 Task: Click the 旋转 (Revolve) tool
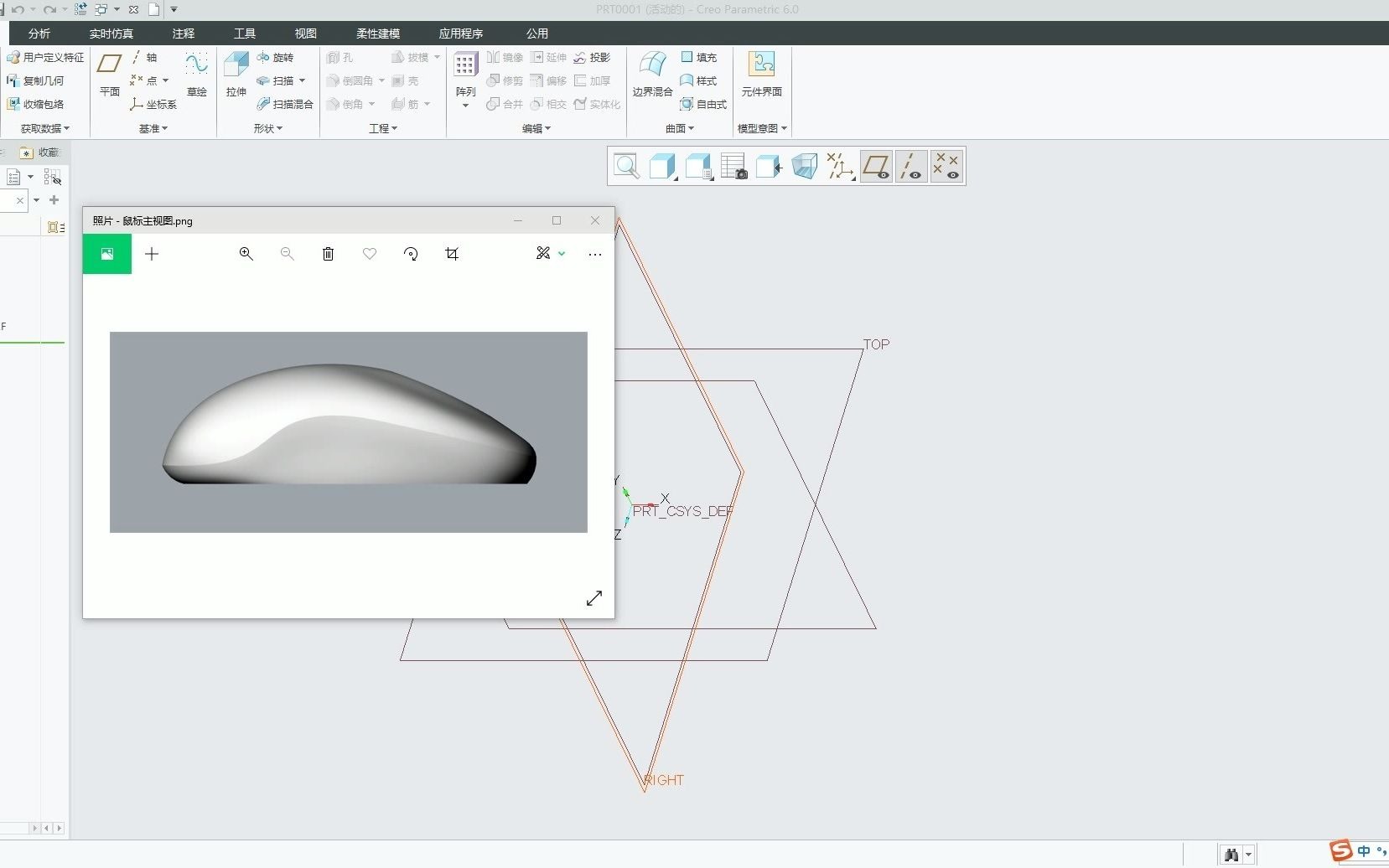coord(276,58)
